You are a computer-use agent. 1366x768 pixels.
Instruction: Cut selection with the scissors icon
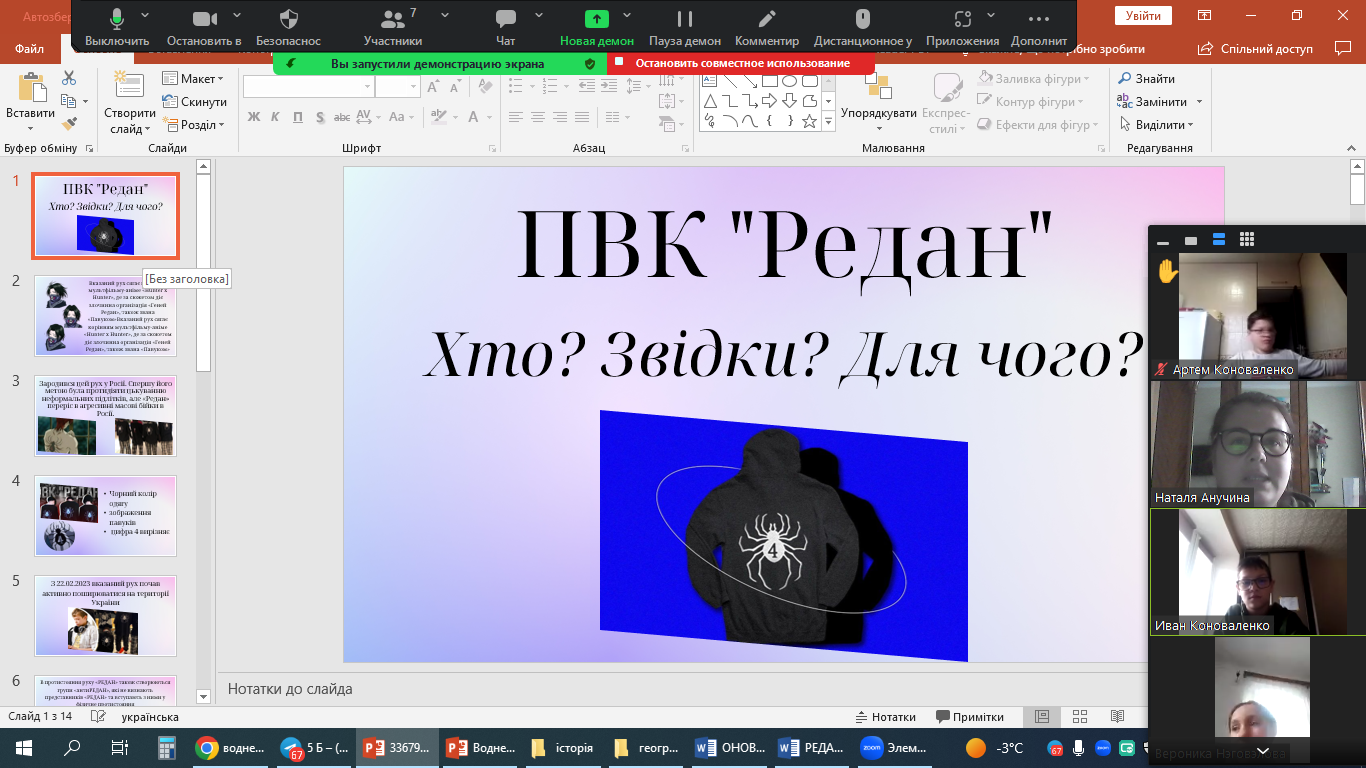click(69, 78)
